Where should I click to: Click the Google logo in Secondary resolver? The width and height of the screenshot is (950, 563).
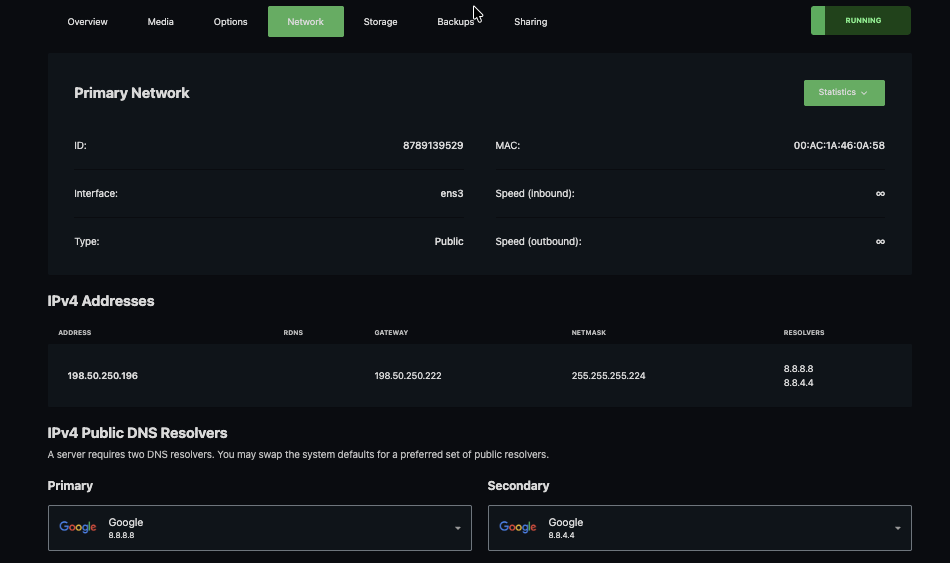pyautogui.click(x=517, y=527)
